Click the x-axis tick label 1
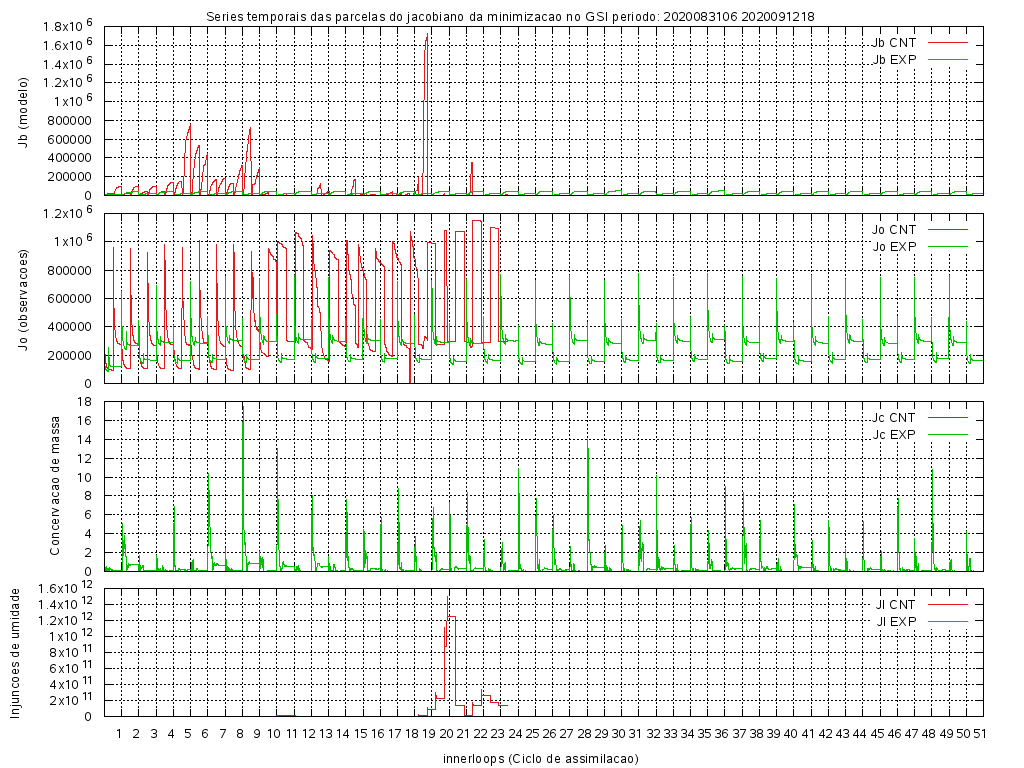Screen dimensions: 1024x768 pos(119,734)
